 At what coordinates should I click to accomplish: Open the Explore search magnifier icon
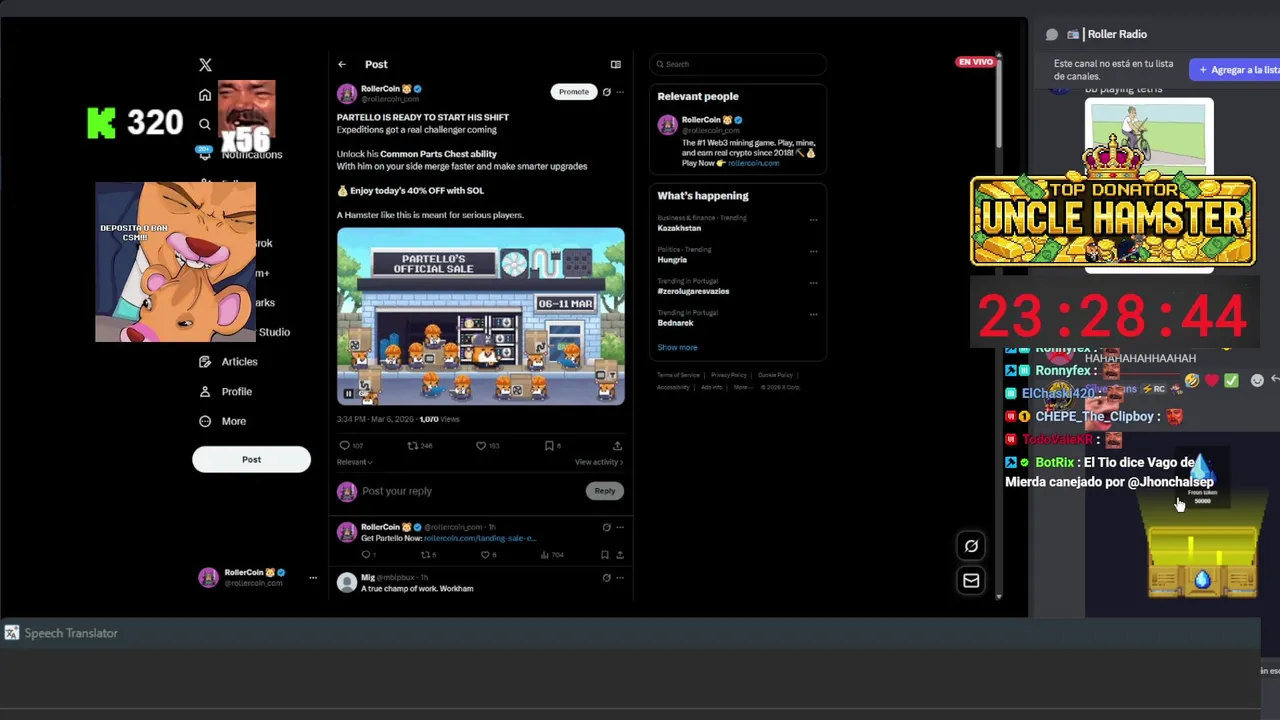pos(205,124)
